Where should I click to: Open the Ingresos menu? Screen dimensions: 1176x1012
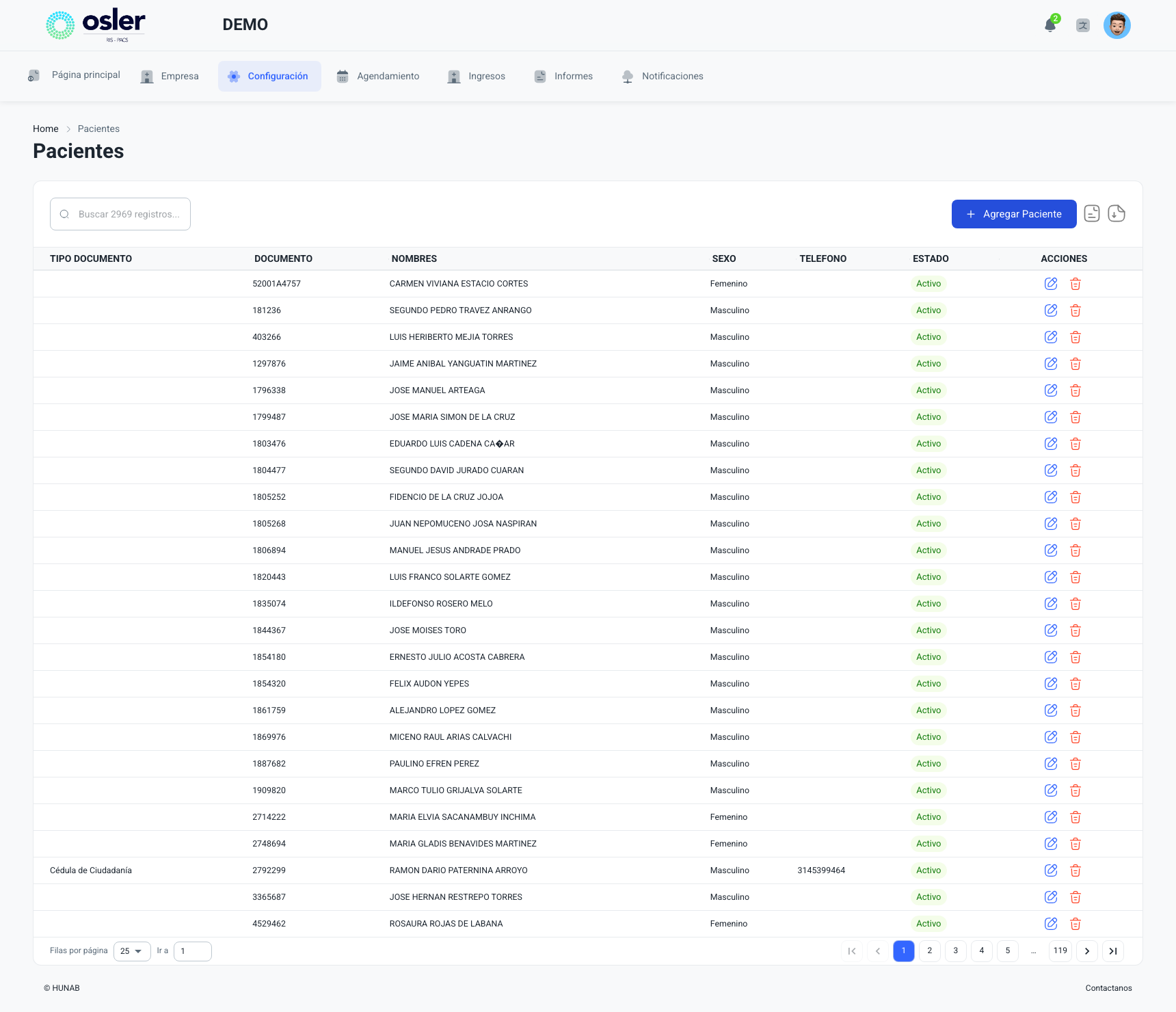coord(477,76)
